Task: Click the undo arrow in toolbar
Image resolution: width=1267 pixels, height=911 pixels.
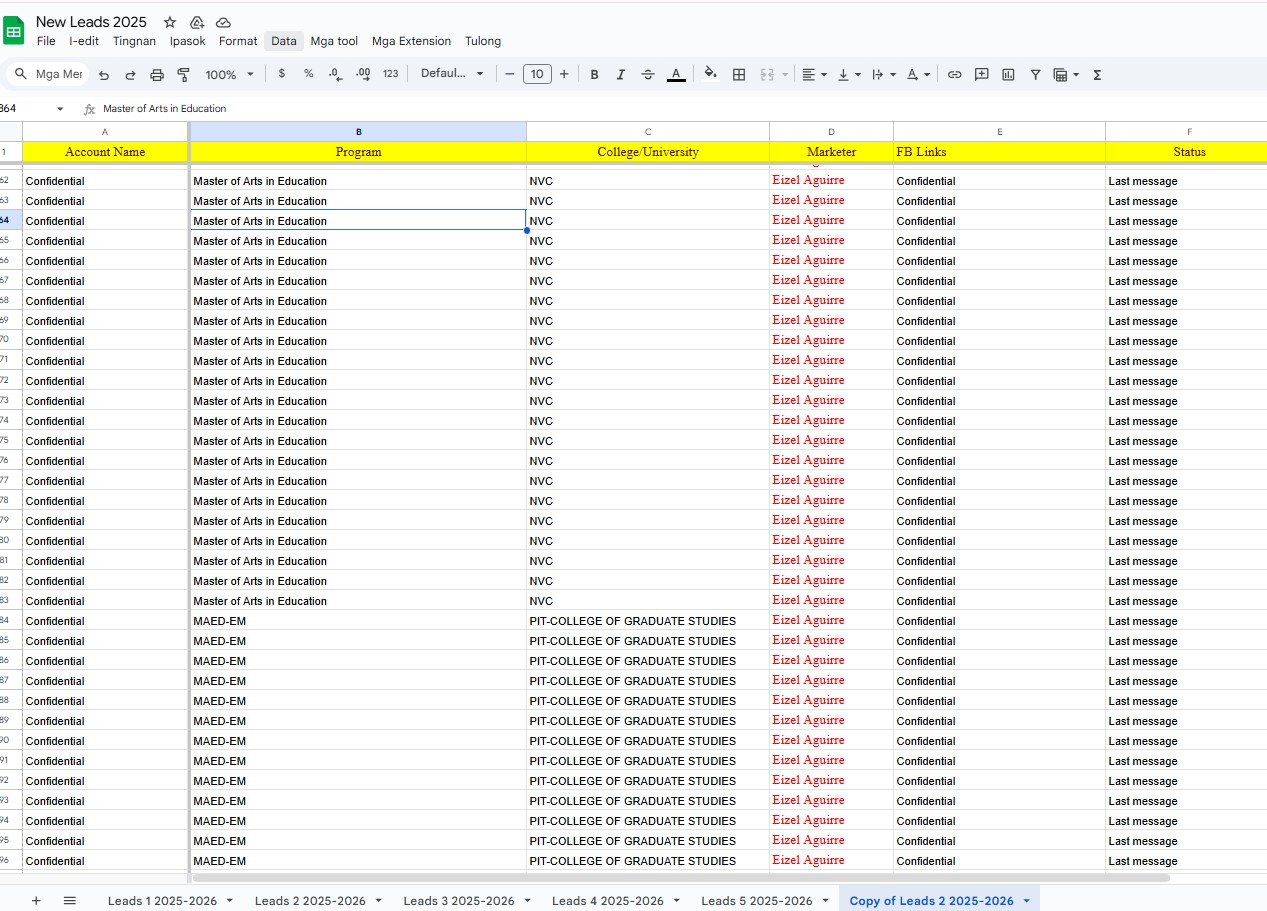Action: (x=104, y=75)
